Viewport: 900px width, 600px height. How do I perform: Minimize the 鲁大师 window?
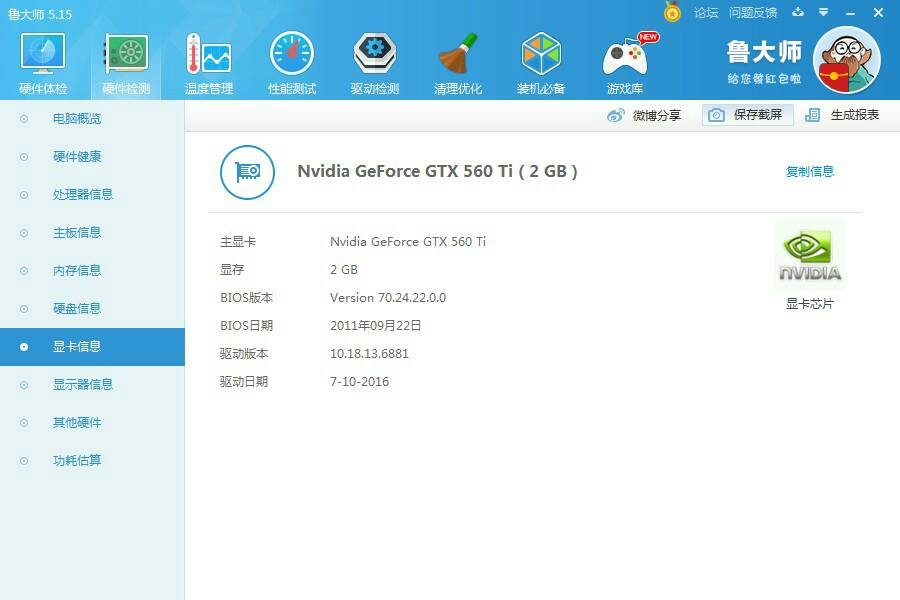(851, 13)
